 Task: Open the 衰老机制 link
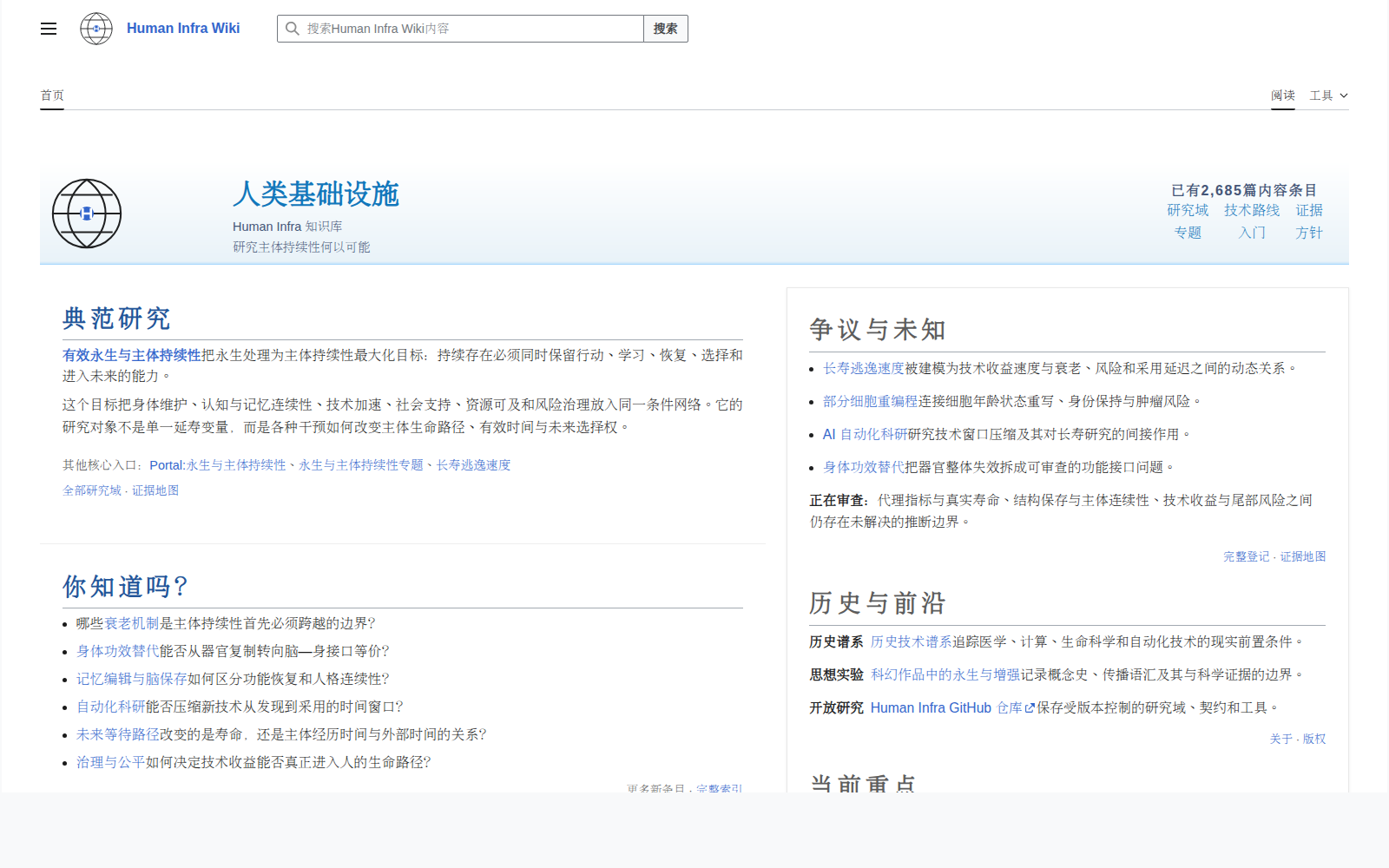pos(132,623)
